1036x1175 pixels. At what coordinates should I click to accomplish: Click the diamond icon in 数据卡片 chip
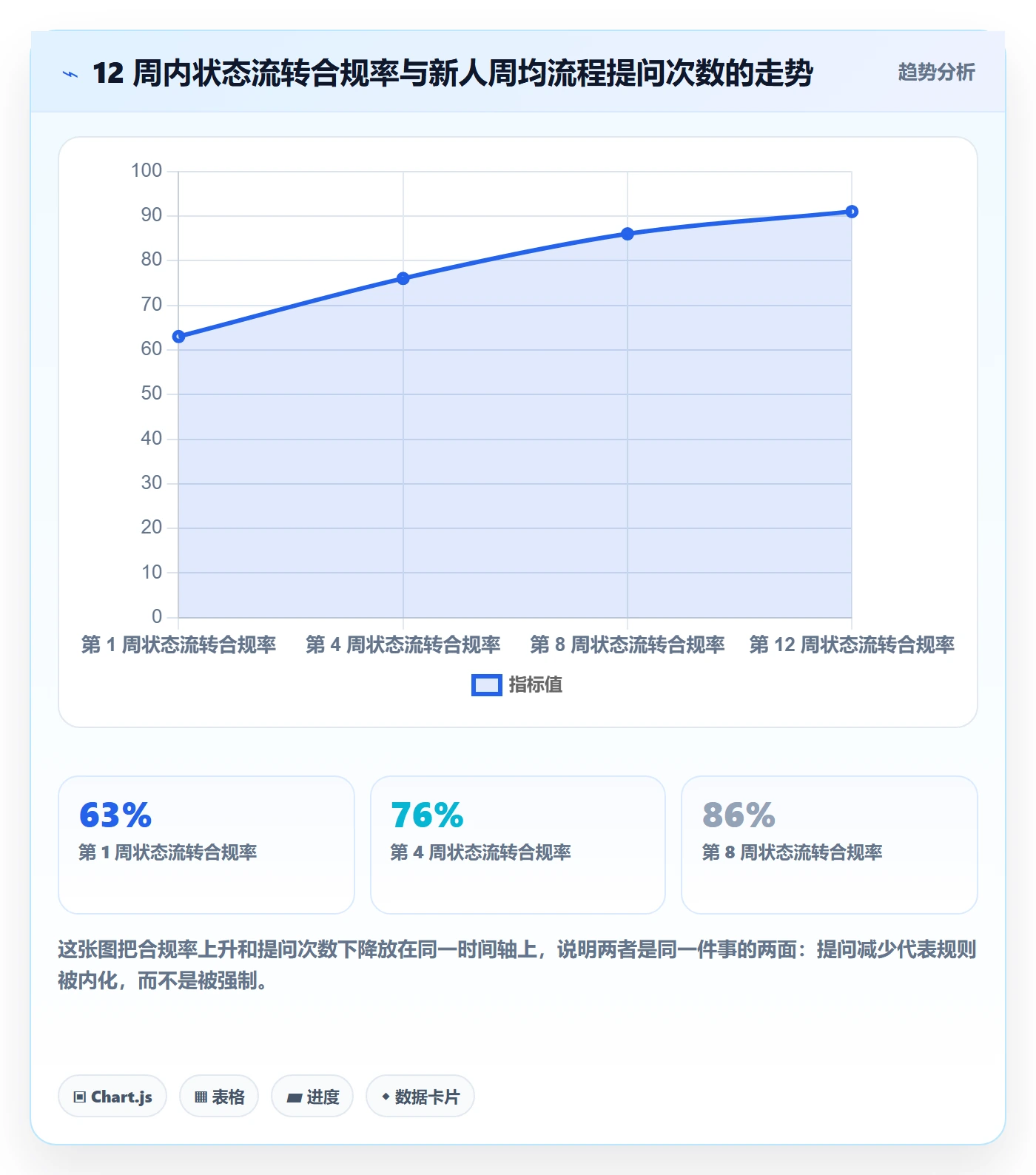tap(386, 1097)
